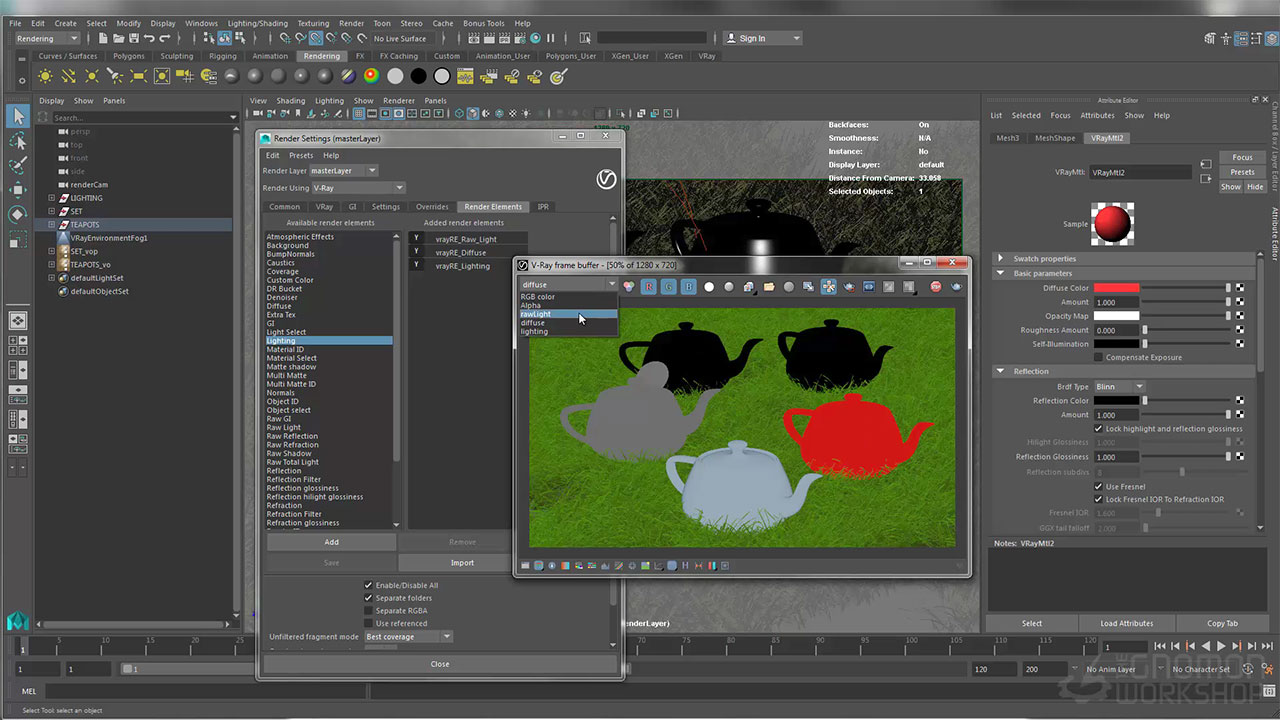Toggle red channel in V-Ray frame buffer
Viewport: 1280px width, 720px height.
click(x=648, y=287)
